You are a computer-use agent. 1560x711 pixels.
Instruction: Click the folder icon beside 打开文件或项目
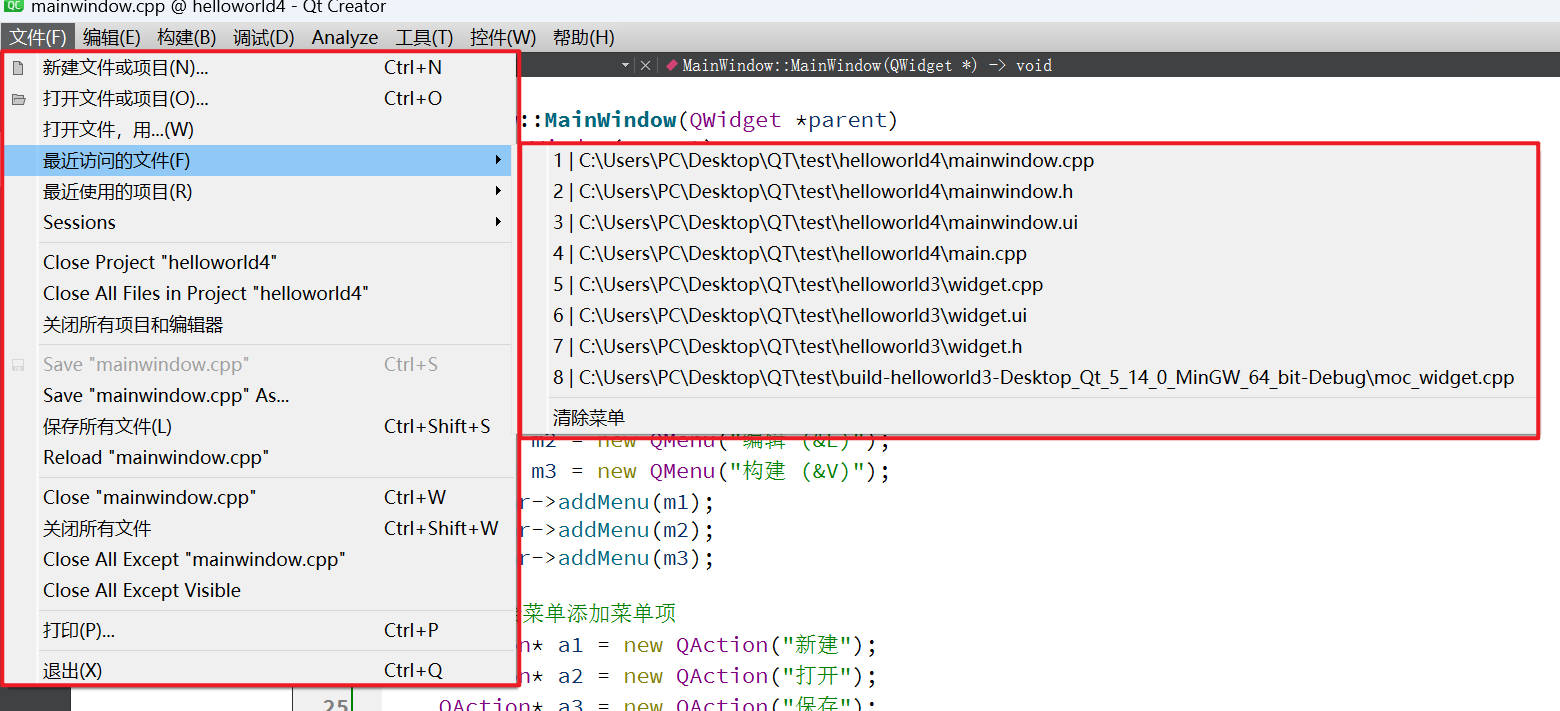(x=18, y=99)
